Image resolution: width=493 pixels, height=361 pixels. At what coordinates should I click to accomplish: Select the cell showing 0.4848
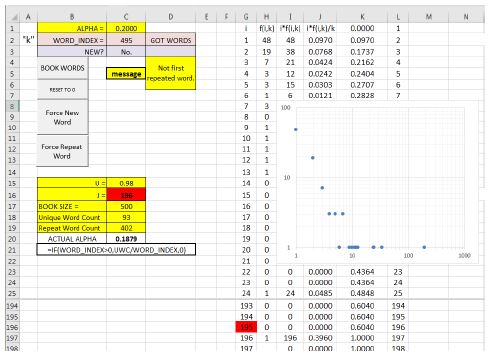point(362,293)
